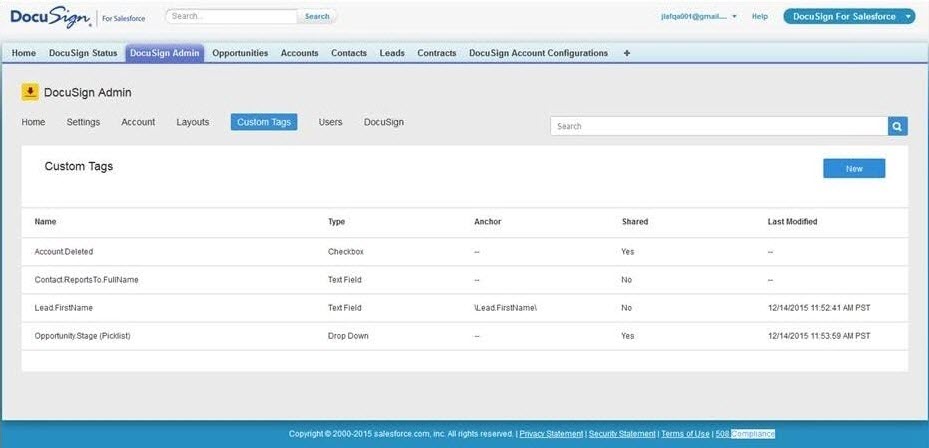Open the 508 Compliance link
The width and height of the screenshot is (929, 448).
[x=745, y=434]
